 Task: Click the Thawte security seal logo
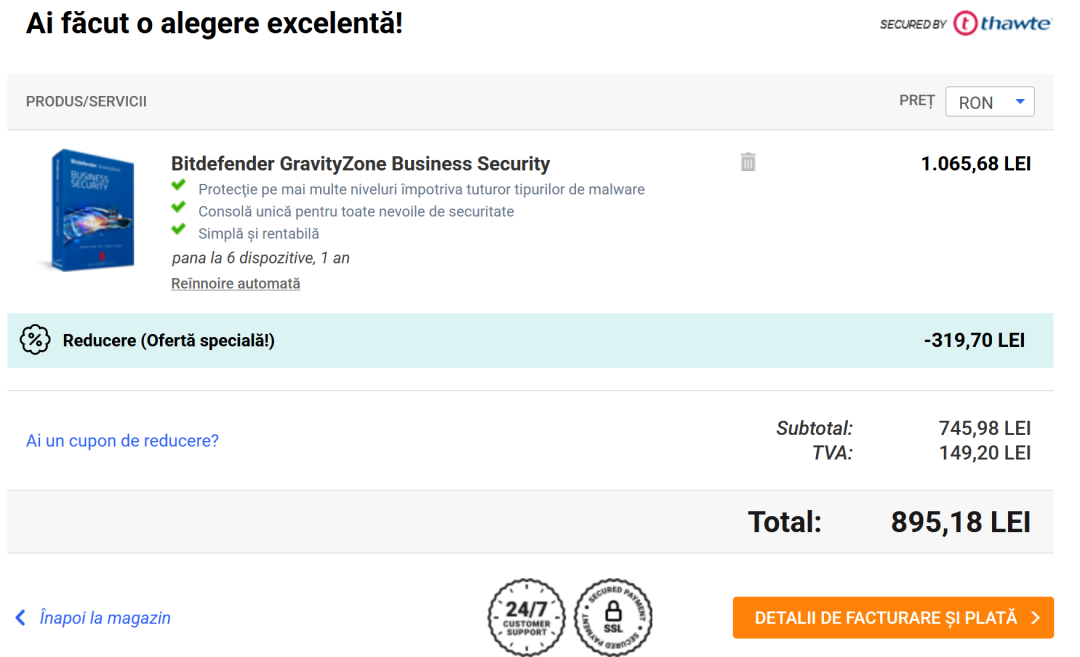pyautogui.click(x=966, y=23)
